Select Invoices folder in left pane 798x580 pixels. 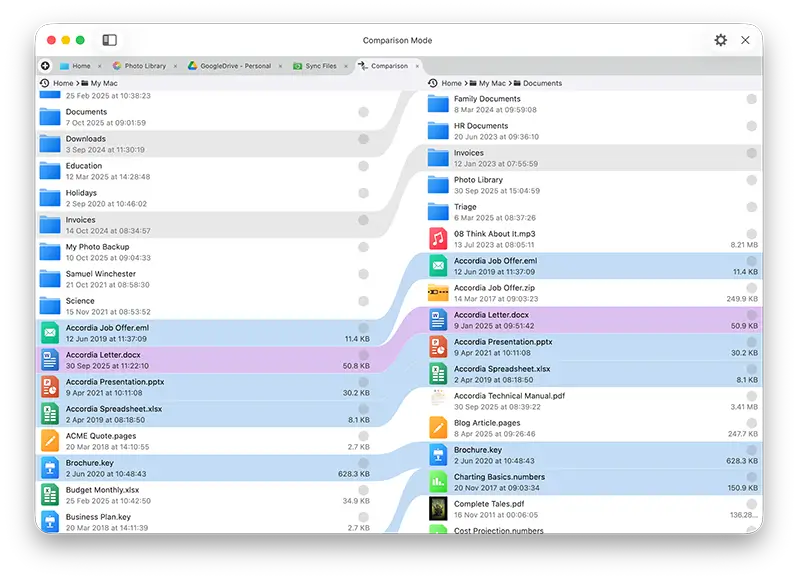[x=205, y=225]
